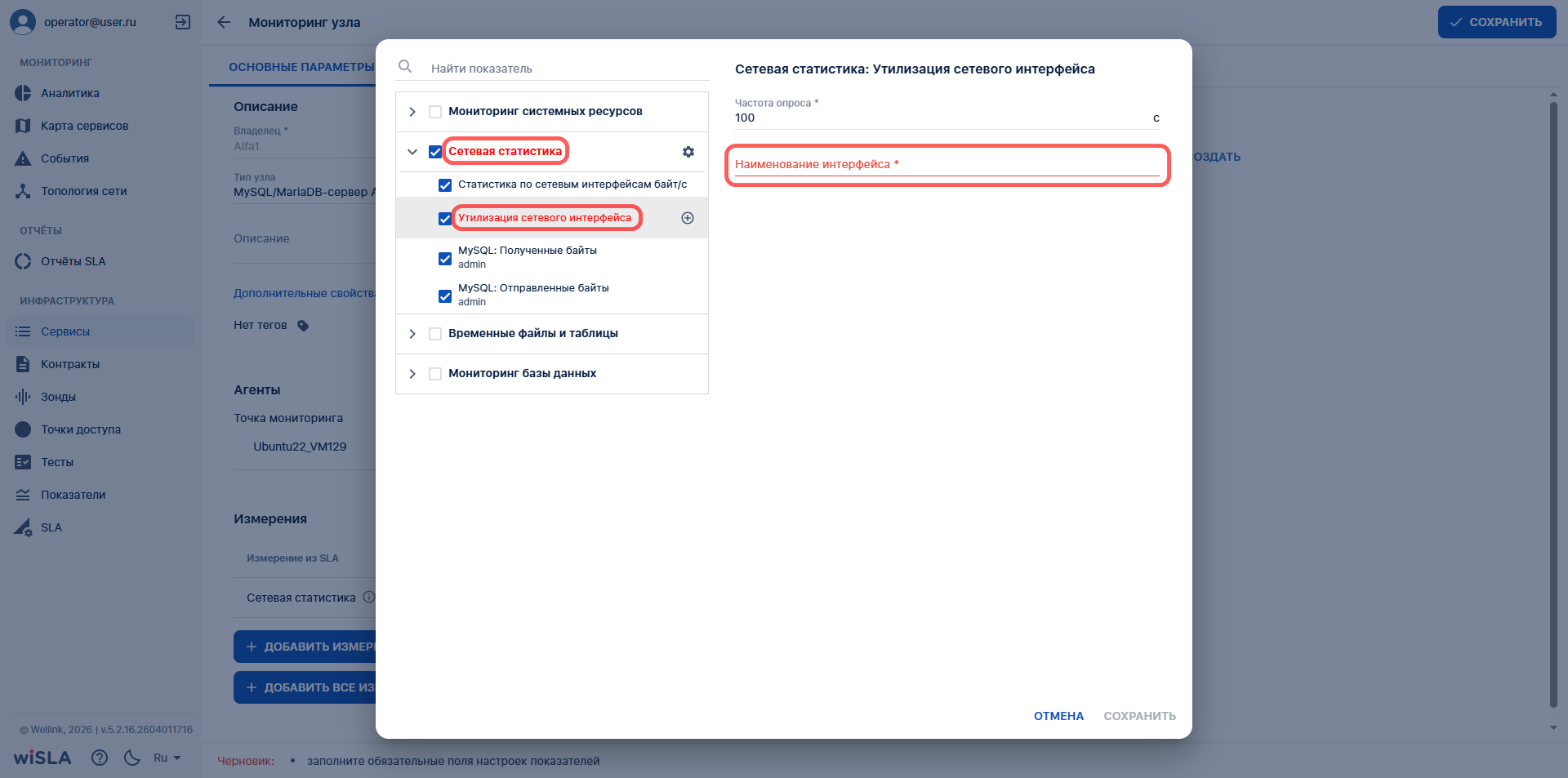Click the Тесты checklist icon
This screenshot has width=1568, height=778.
tap(23, 462)
